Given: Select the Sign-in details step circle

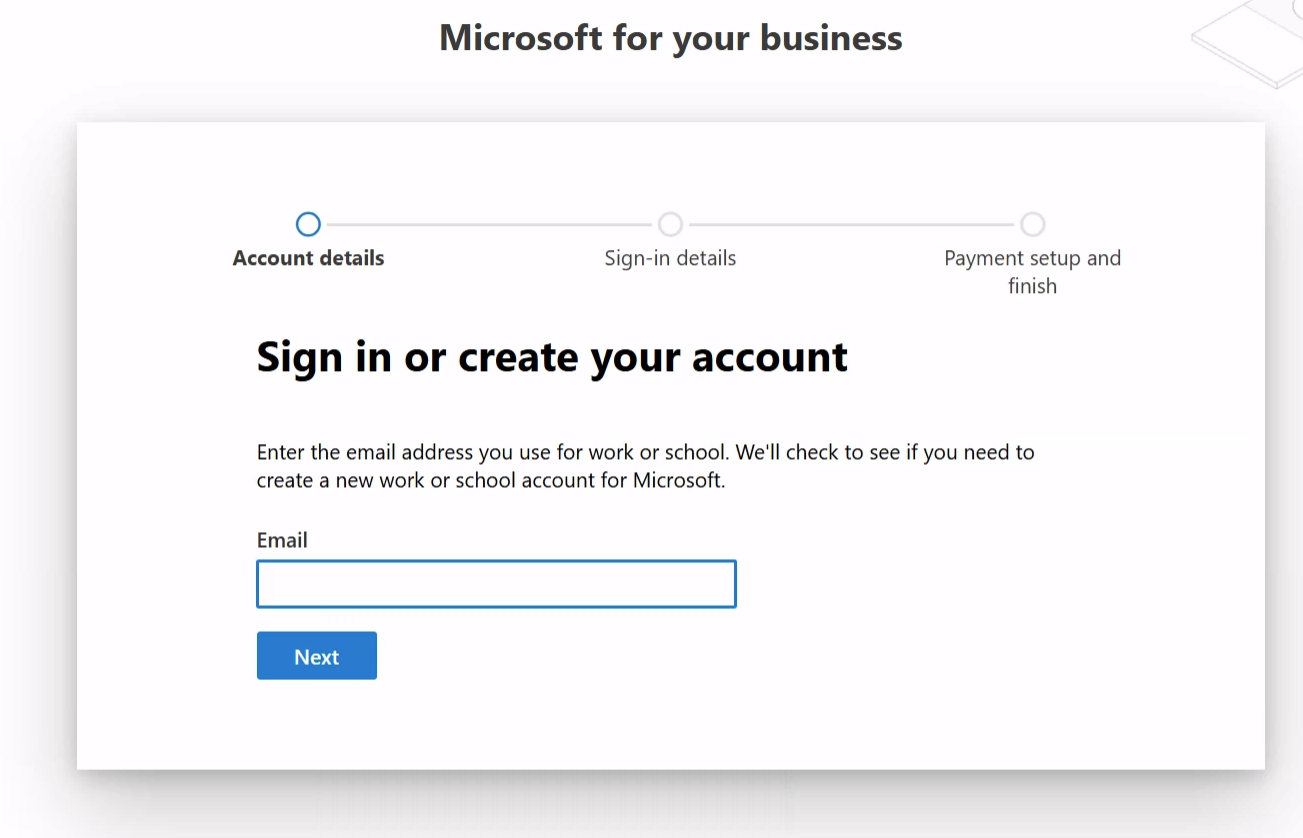Looking at the screenshot, I should click(670, 224).
